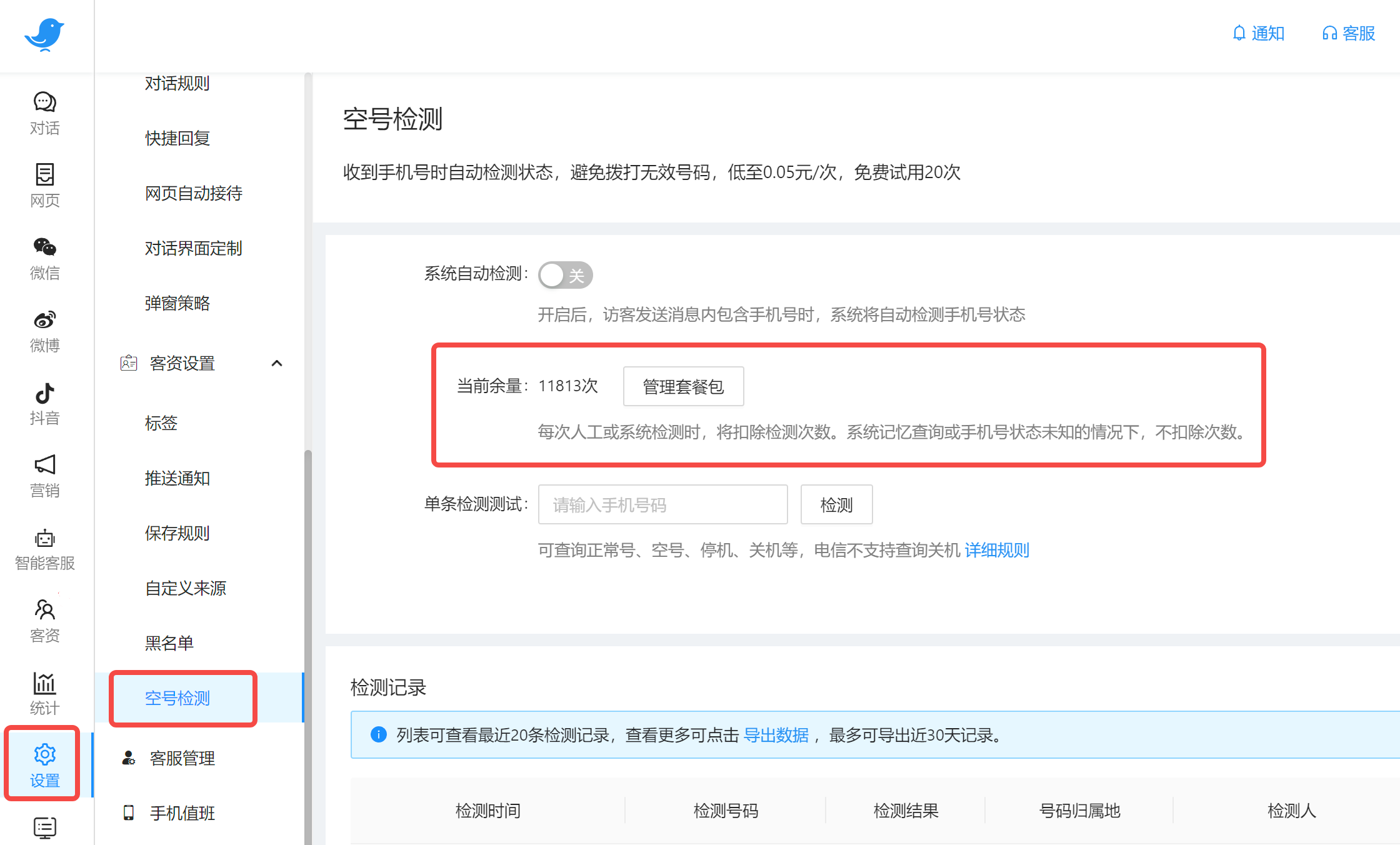Viewport: 1400px width, 845px height.
Task: Select 黑名单 in the settings menu
Action: click(169, 642)
